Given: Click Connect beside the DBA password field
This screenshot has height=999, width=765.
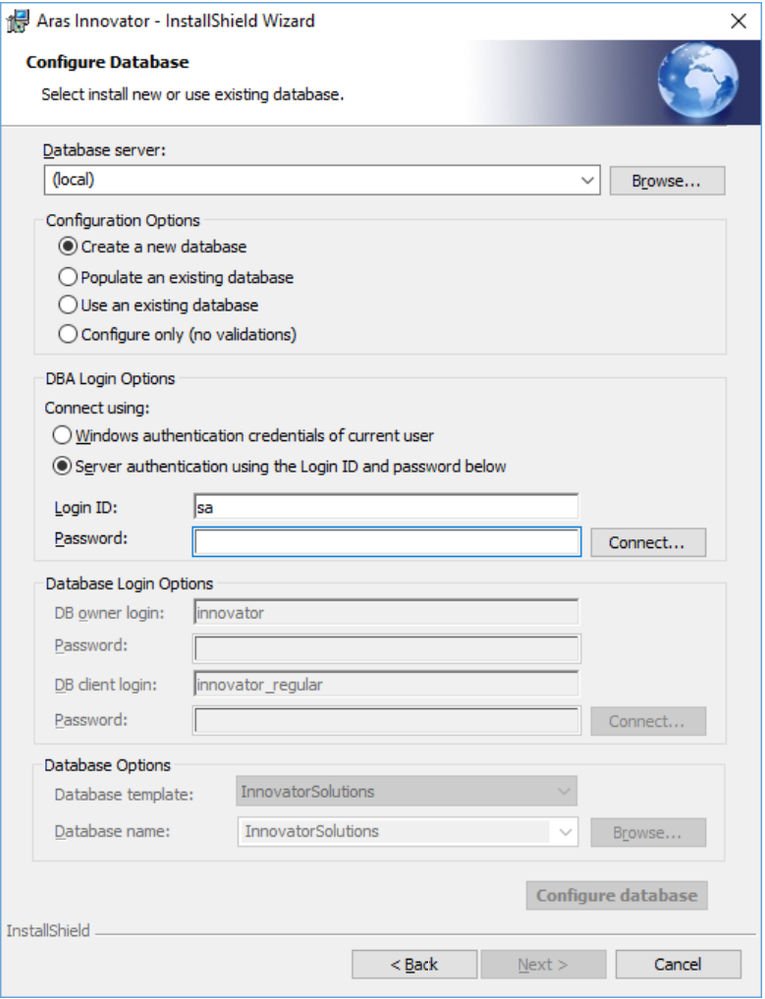Looking at the screenshot, I should click(647, 542).
